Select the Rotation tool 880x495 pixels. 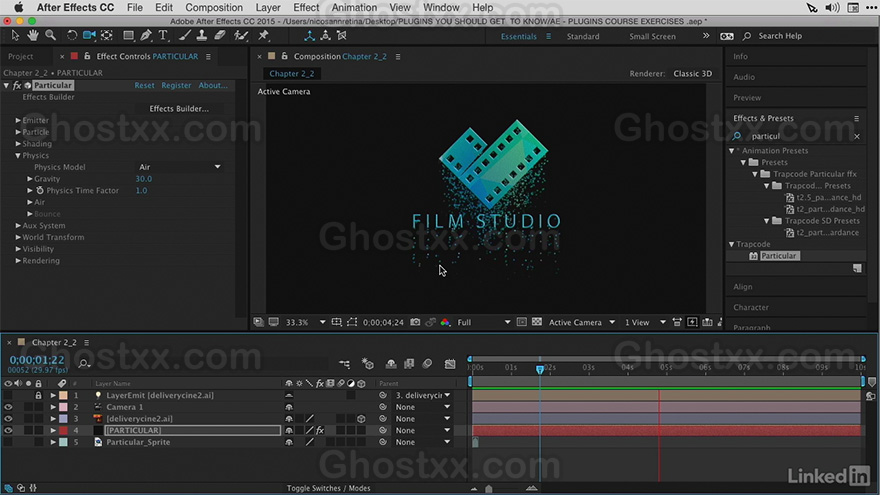click(72, 35)
